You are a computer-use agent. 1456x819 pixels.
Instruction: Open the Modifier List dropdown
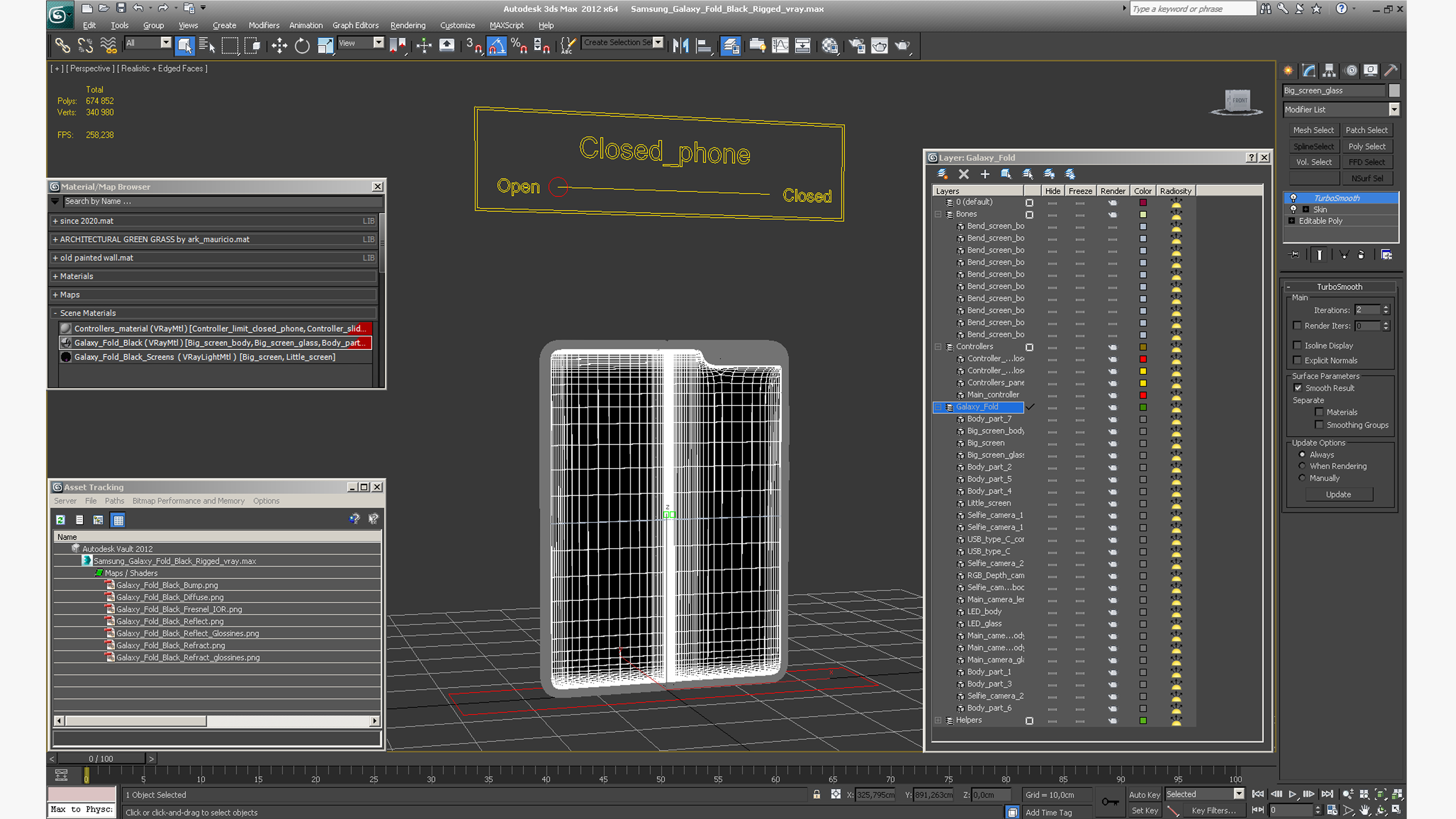point(1394,110)
